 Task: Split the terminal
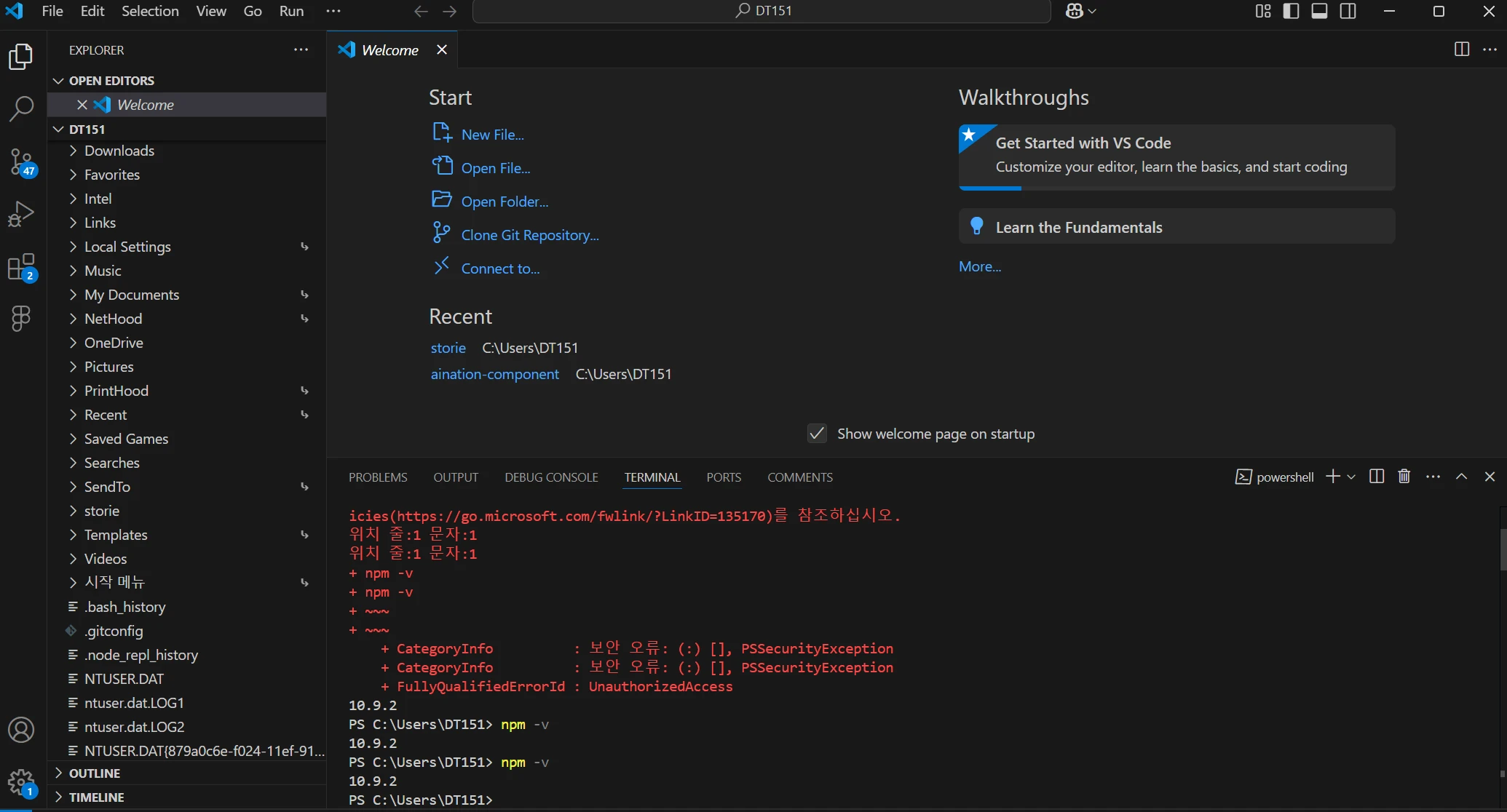[1376, 477]
